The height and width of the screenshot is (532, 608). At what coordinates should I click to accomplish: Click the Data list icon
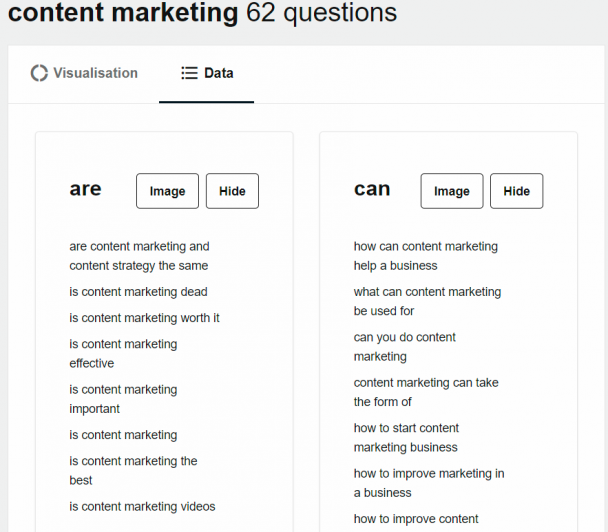point(189,73)
